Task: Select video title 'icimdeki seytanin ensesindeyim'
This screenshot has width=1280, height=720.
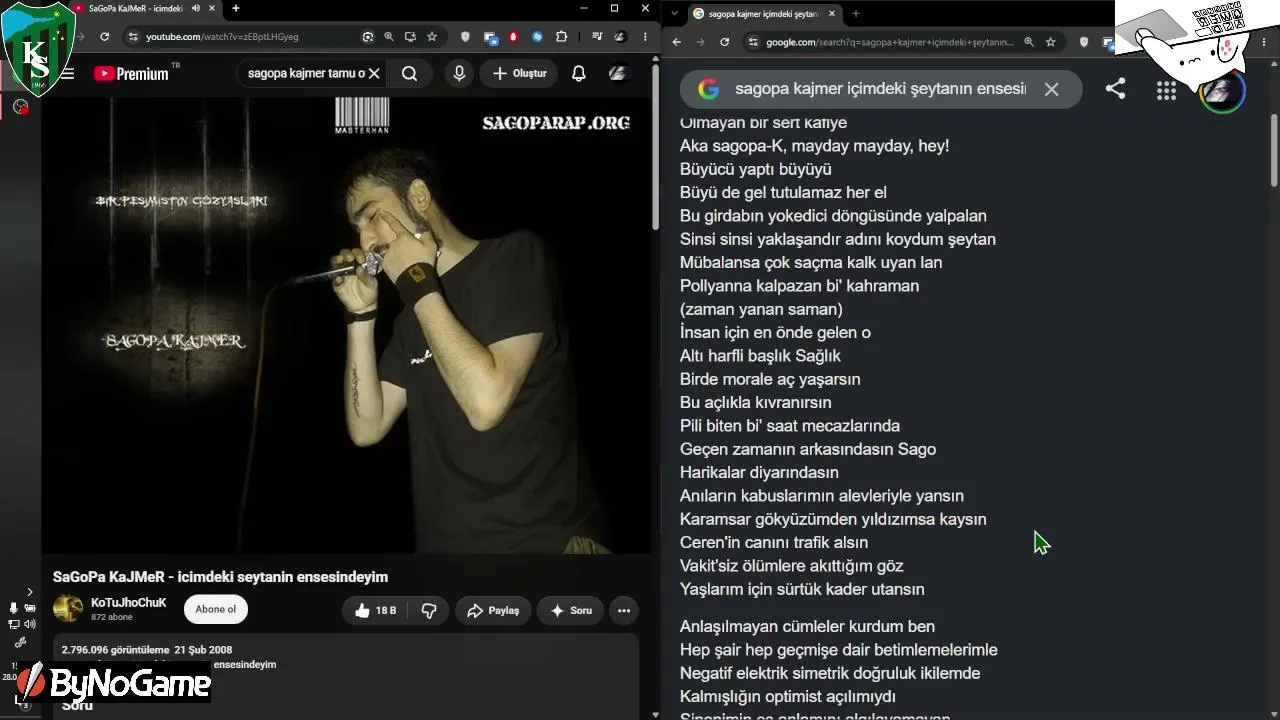Action: click(x=283, y=577)
